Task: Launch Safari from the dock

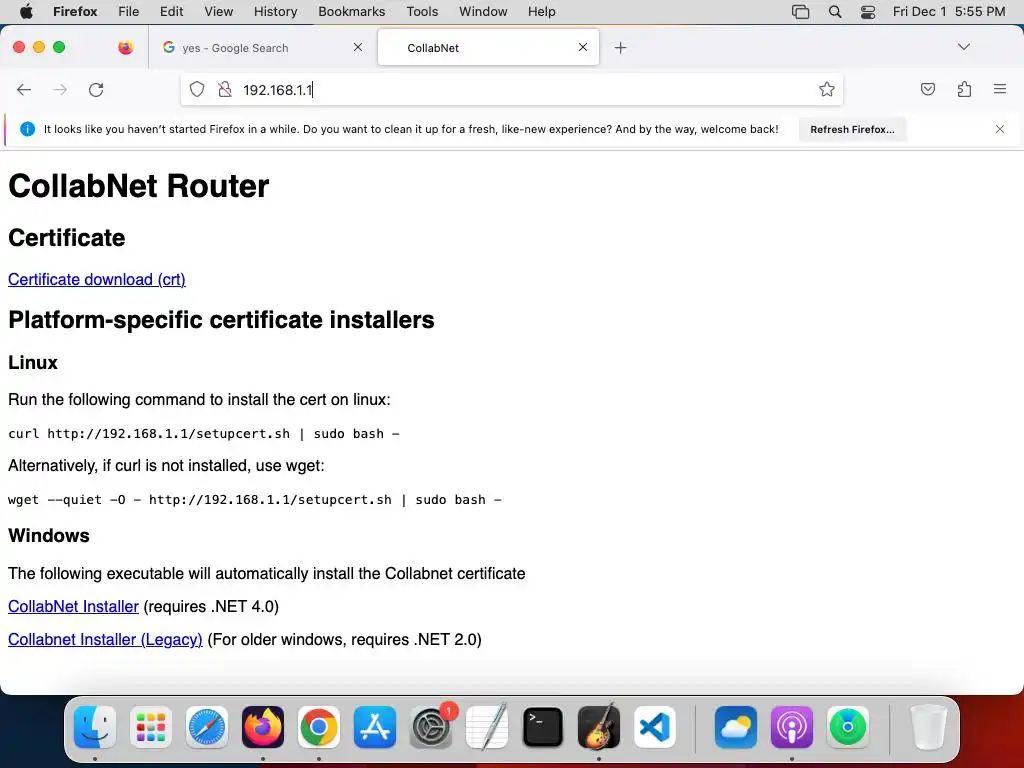Action: [x=207, y=727]
